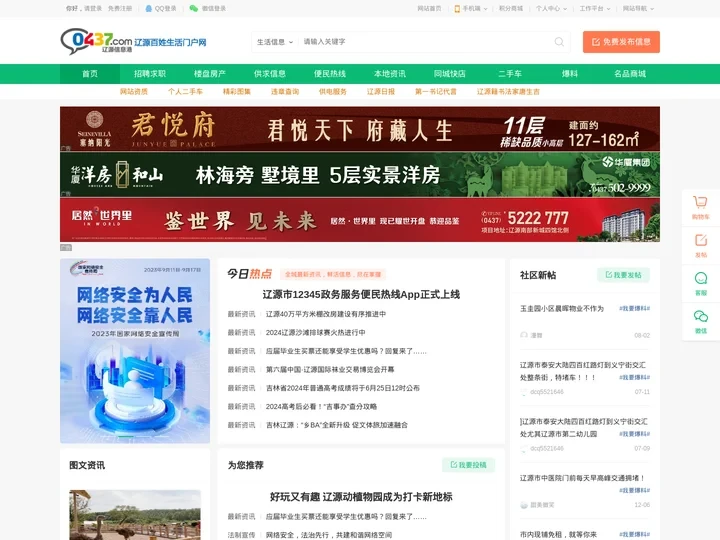720x540 pixels.
Task: Open news 辽源40万平方米棚改房建设有序推进中
Action: coord(326,314)
